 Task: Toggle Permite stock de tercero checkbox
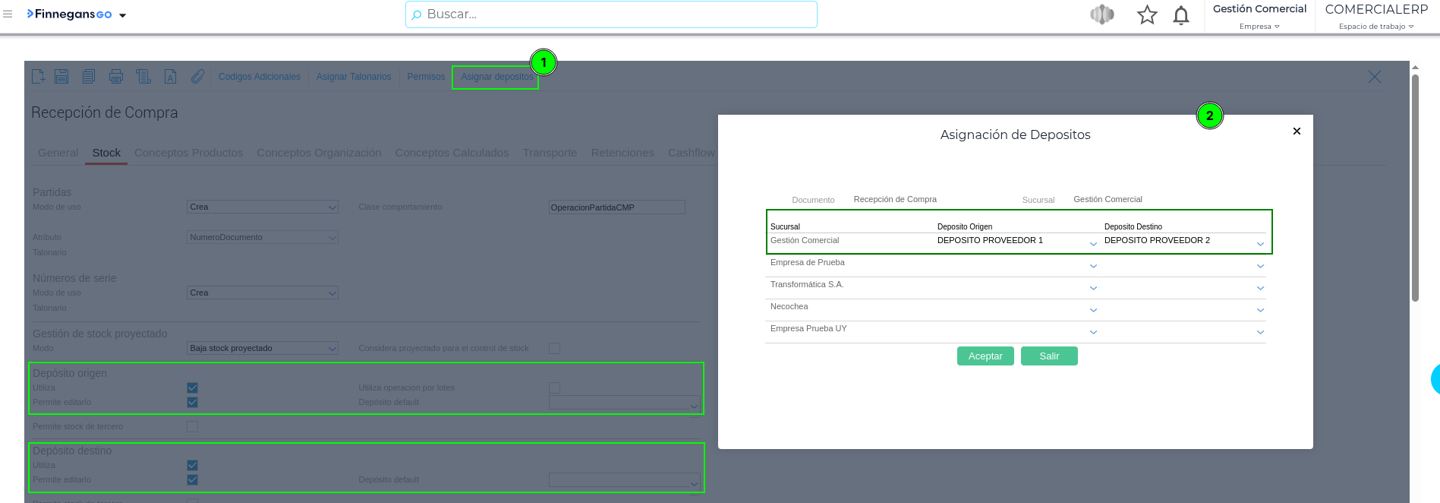tap(192, 427)
